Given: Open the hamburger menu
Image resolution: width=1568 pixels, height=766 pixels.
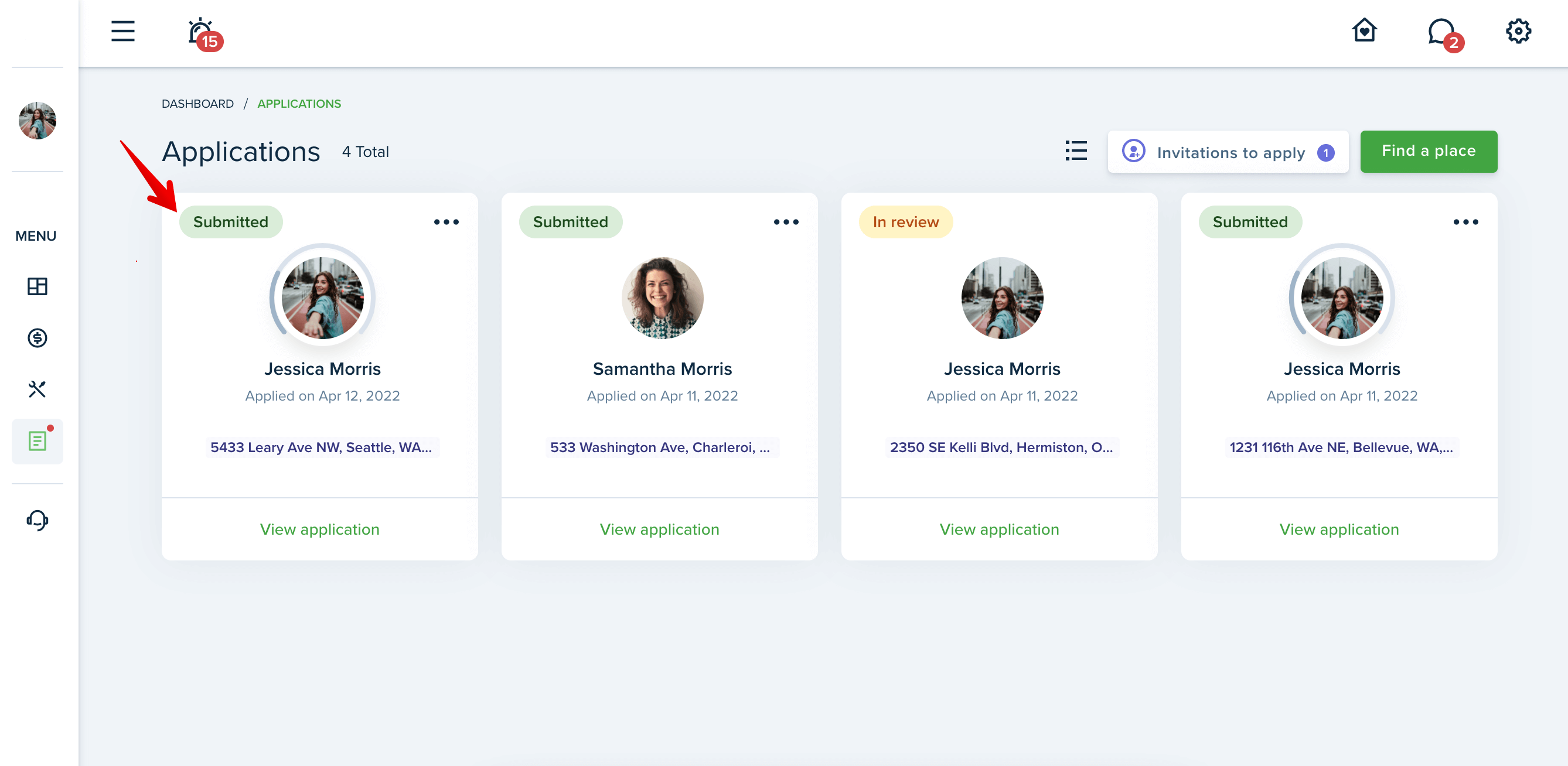Looking at the screenshot, I should [x=122, y=31].
